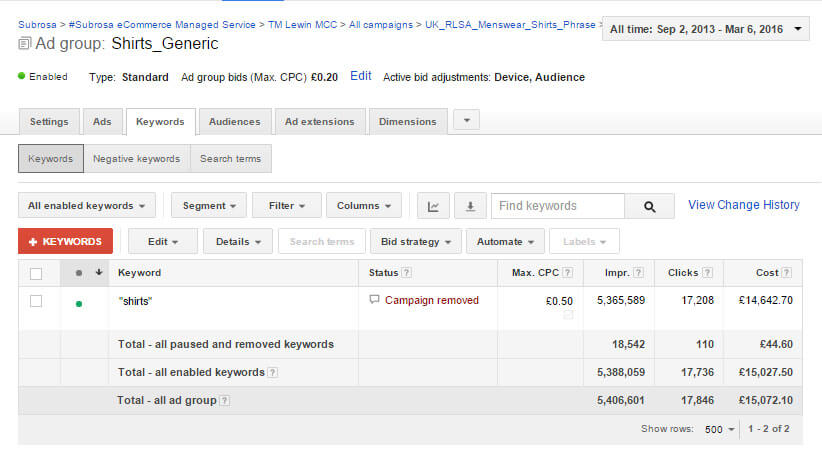
Task: Click the download report icon
Action: click(x=470, y=206)
